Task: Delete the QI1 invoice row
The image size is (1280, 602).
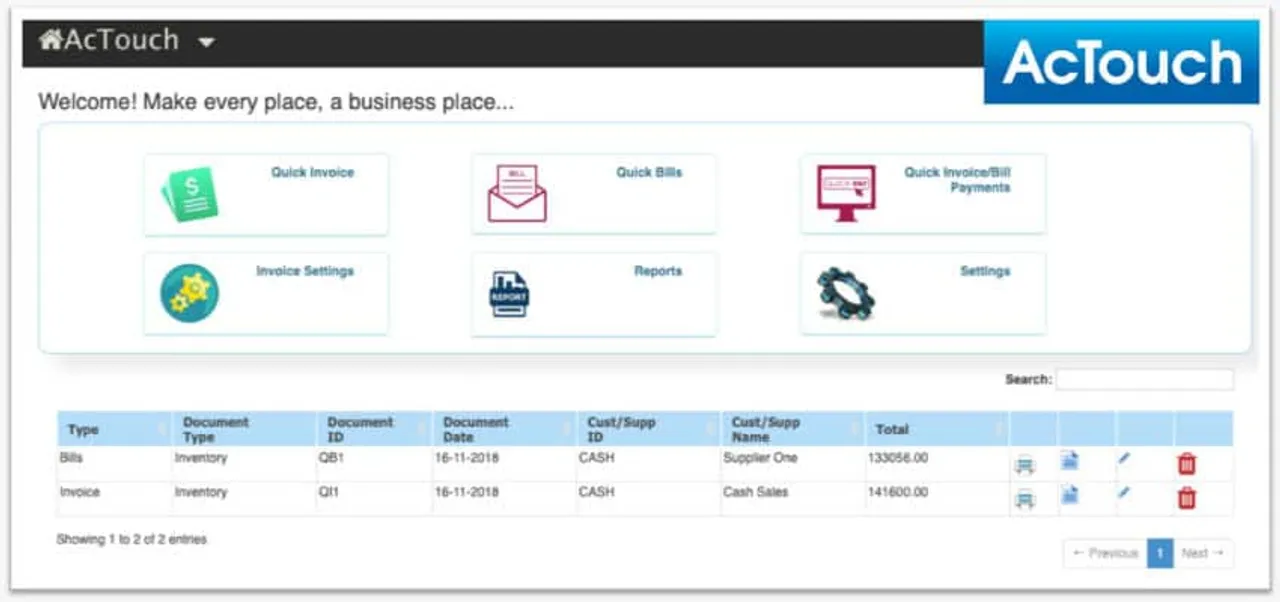Action: point(1186,498)
